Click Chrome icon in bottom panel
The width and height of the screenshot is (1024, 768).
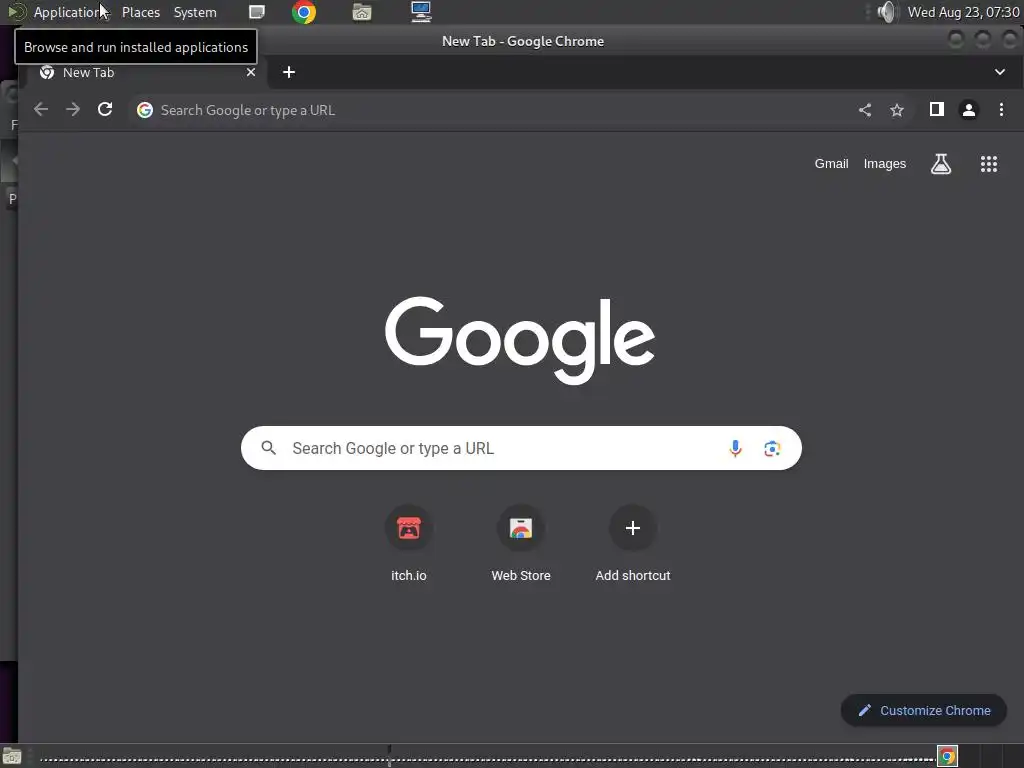pyautogui.click(x=947, y=756)
